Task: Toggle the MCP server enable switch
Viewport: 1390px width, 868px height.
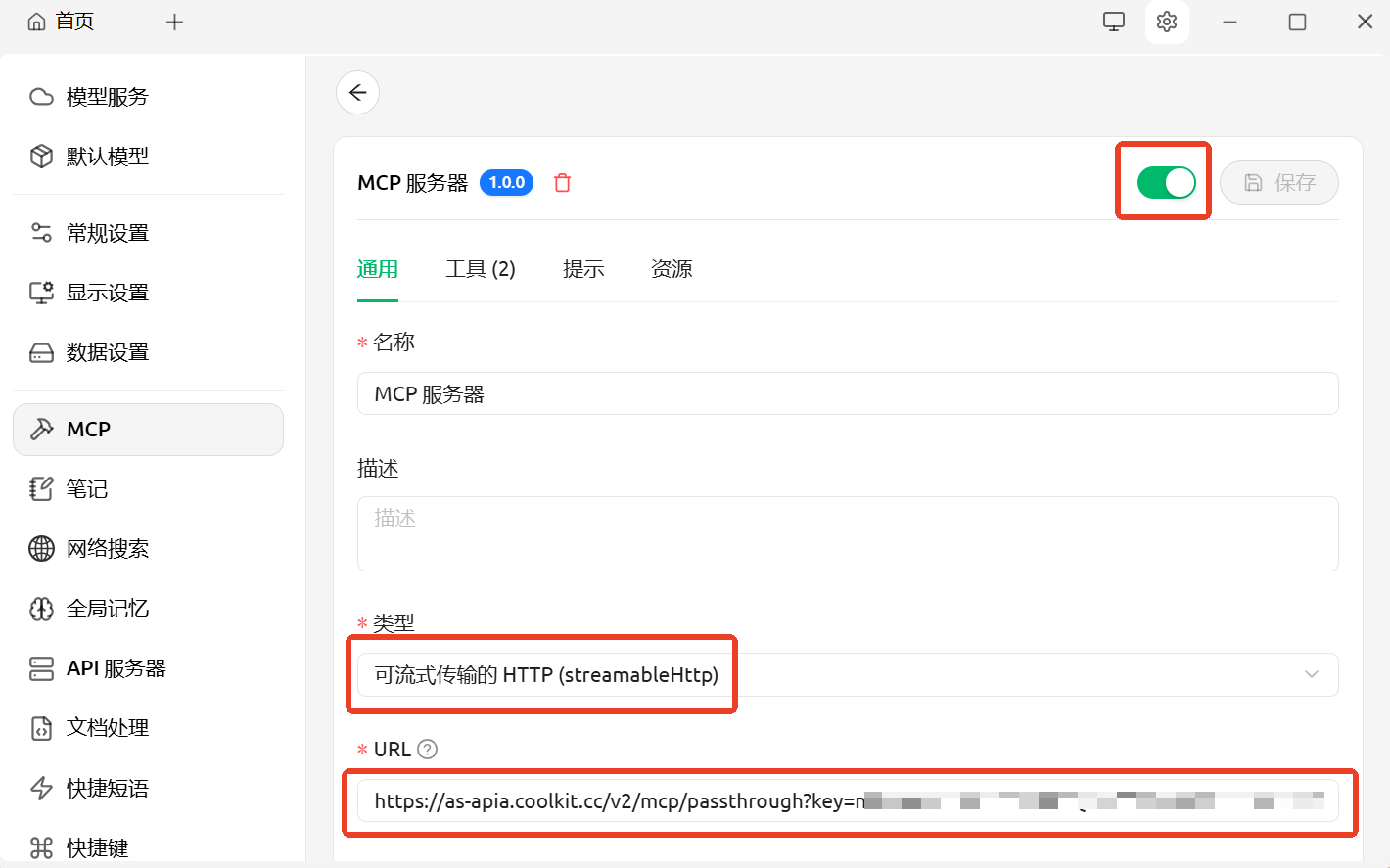Action: (x=1165, y=182)
